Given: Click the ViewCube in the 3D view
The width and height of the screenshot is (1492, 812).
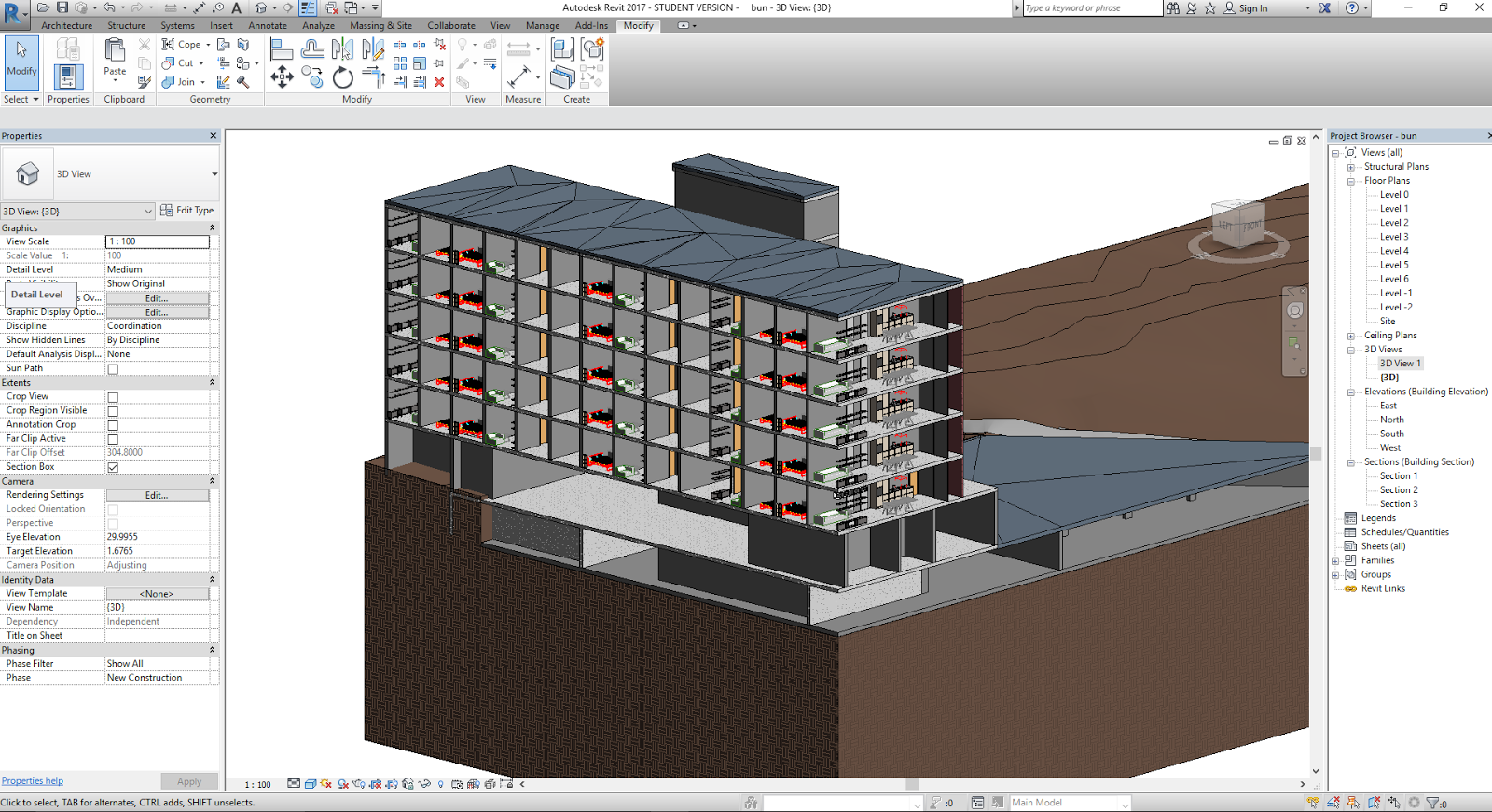Looking at the screenshot, I should pyautogui.click(x=1238, y=226).
